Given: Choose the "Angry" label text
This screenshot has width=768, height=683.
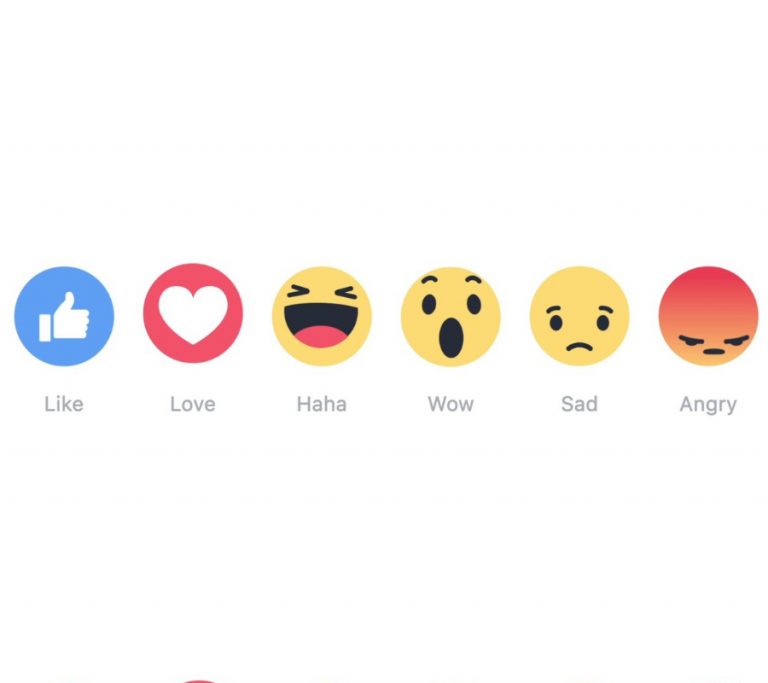Looking at the screenshot, I should 708,405.
